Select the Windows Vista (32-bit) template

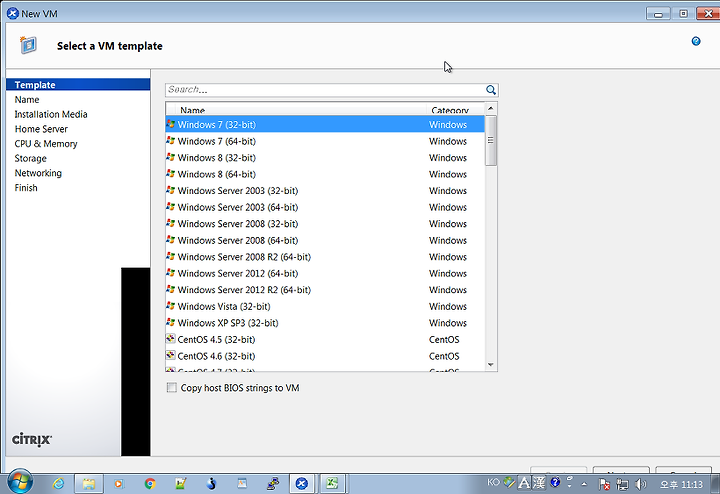[325, 306]
